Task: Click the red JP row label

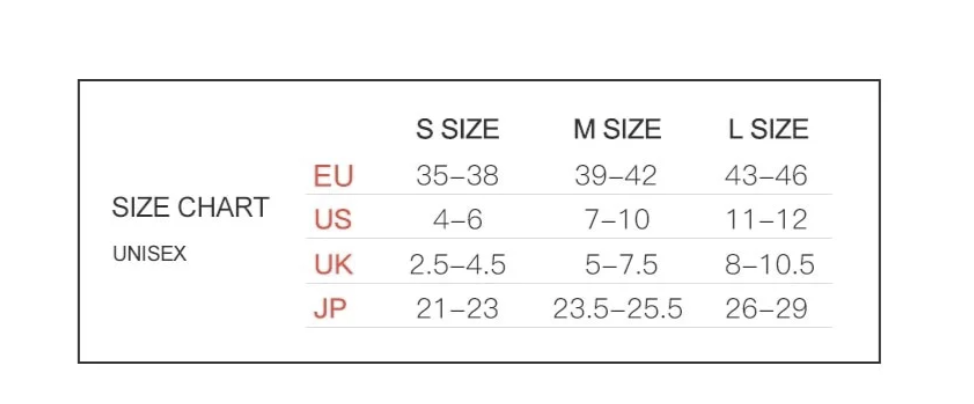Action: point(330,308)
